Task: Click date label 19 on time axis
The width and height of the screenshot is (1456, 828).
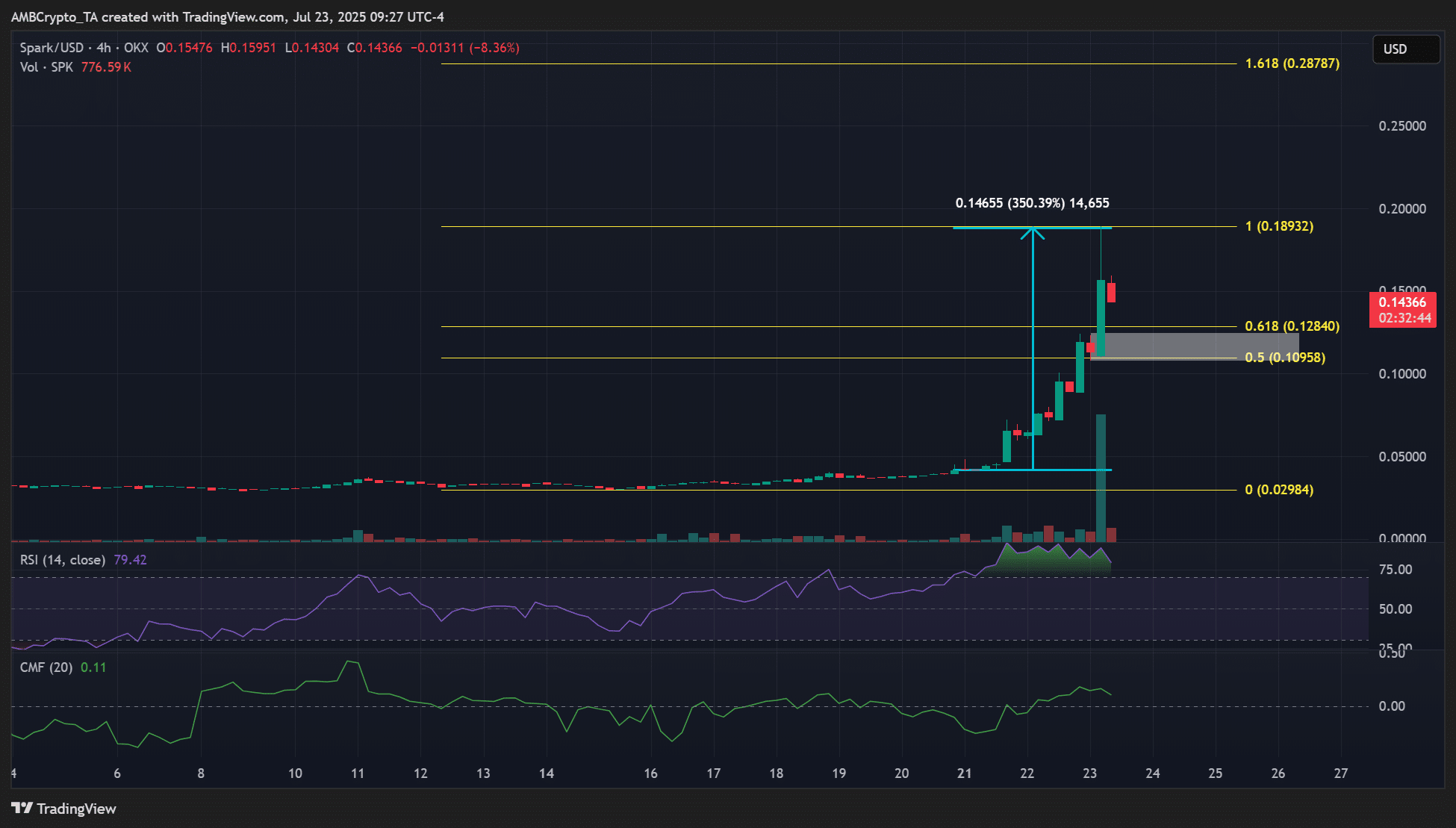Action: coord(839,773)
